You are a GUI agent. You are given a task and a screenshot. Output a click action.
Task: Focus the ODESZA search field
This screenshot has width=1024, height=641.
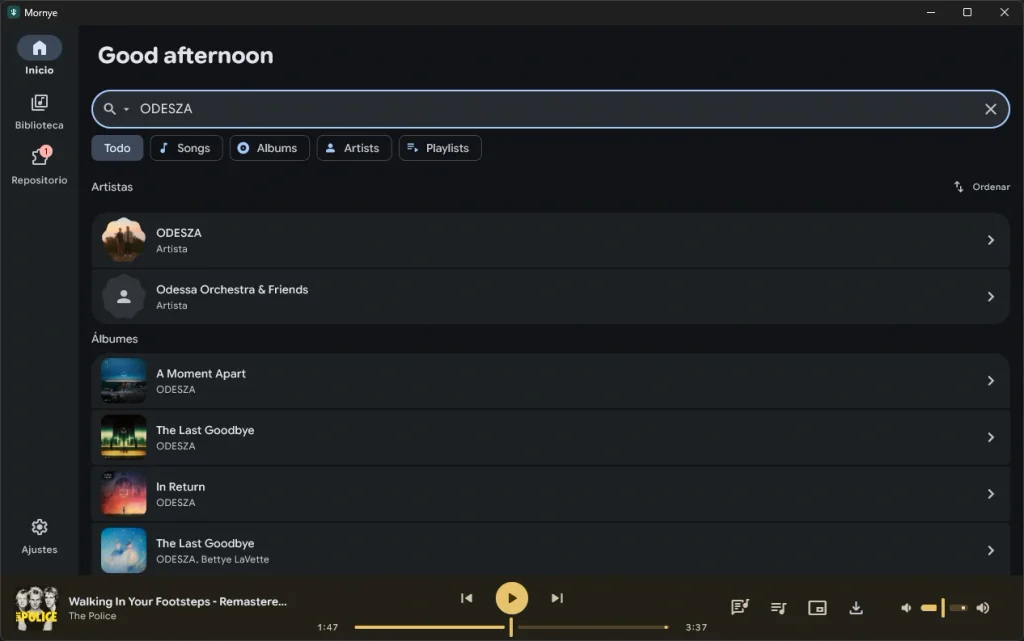pyautogui.click(x=551, y=109)
